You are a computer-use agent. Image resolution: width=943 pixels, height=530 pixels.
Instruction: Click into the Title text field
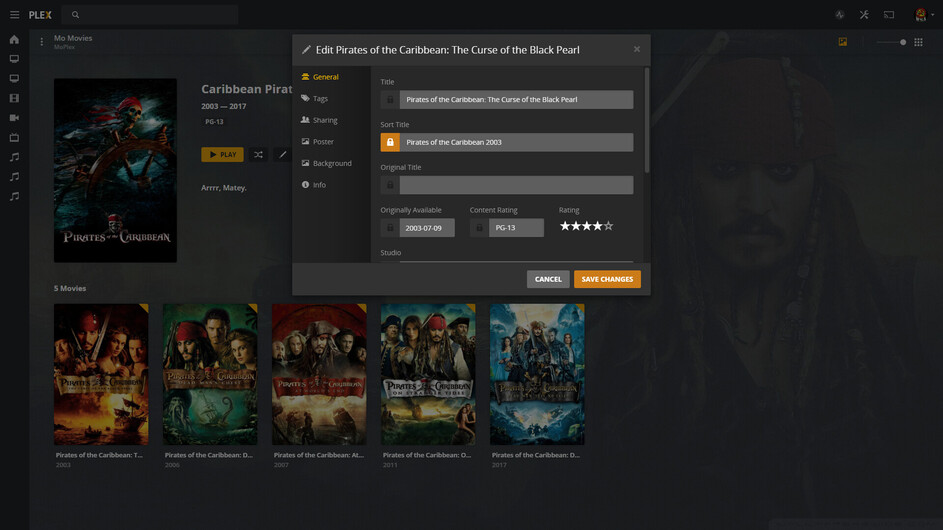tap(517, 100)
